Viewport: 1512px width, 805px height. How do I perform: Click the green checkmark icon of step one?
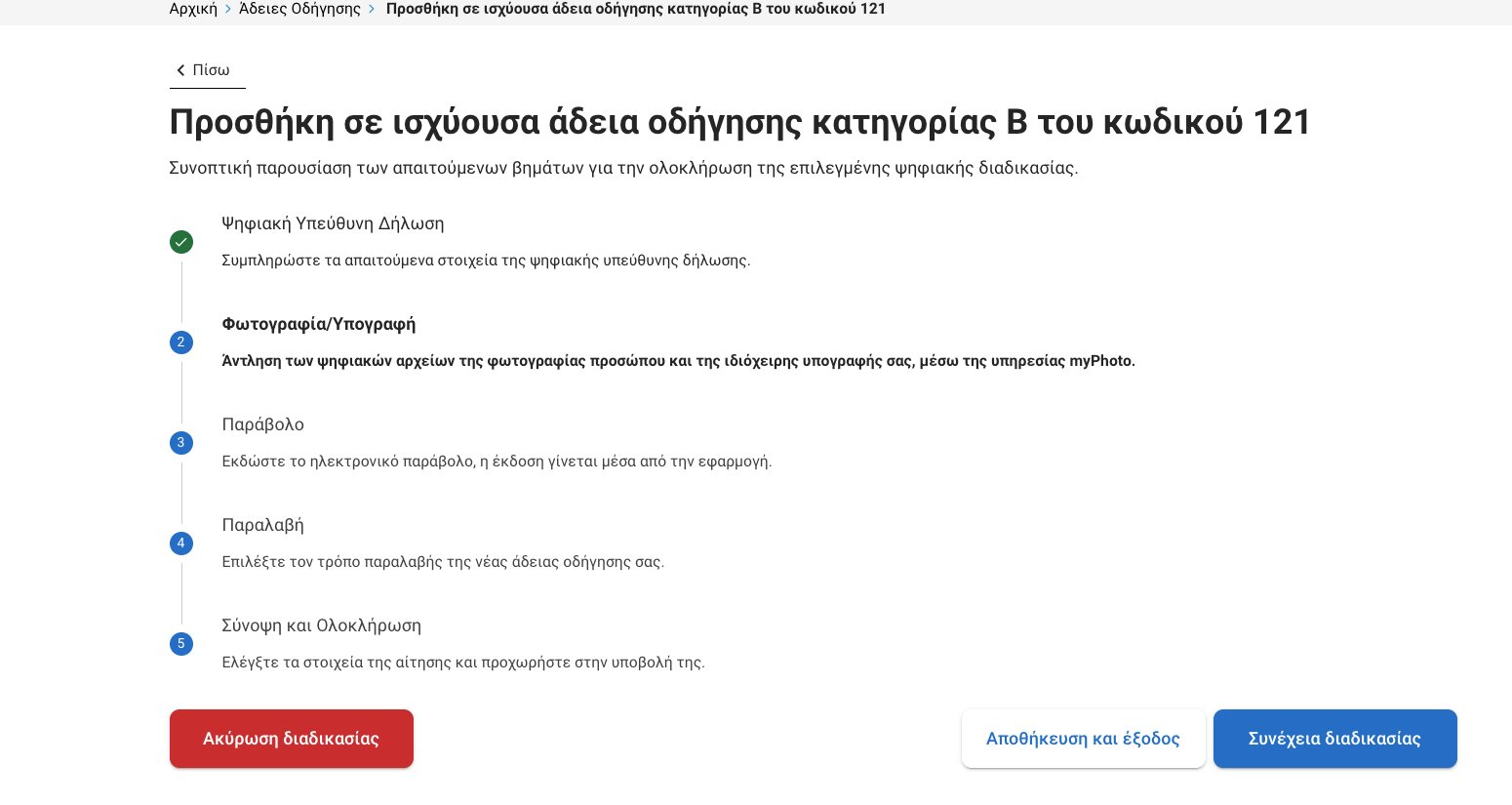tap(181, 242)
